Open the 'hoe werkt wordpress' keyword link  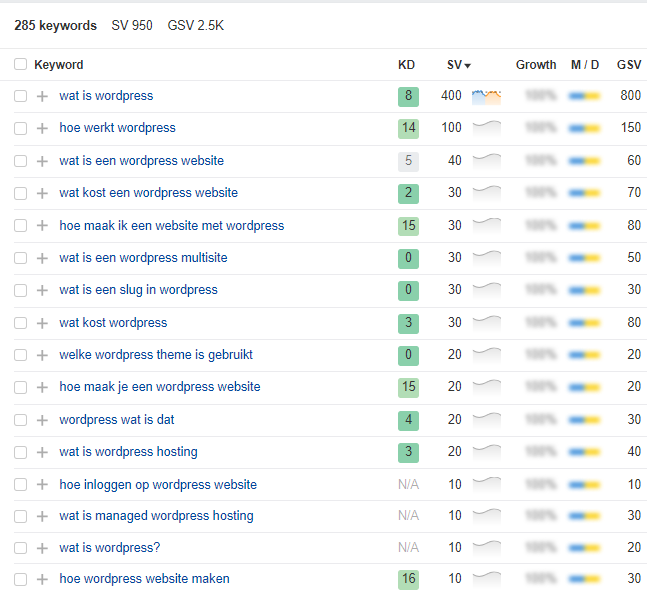(x=117, y=128)
